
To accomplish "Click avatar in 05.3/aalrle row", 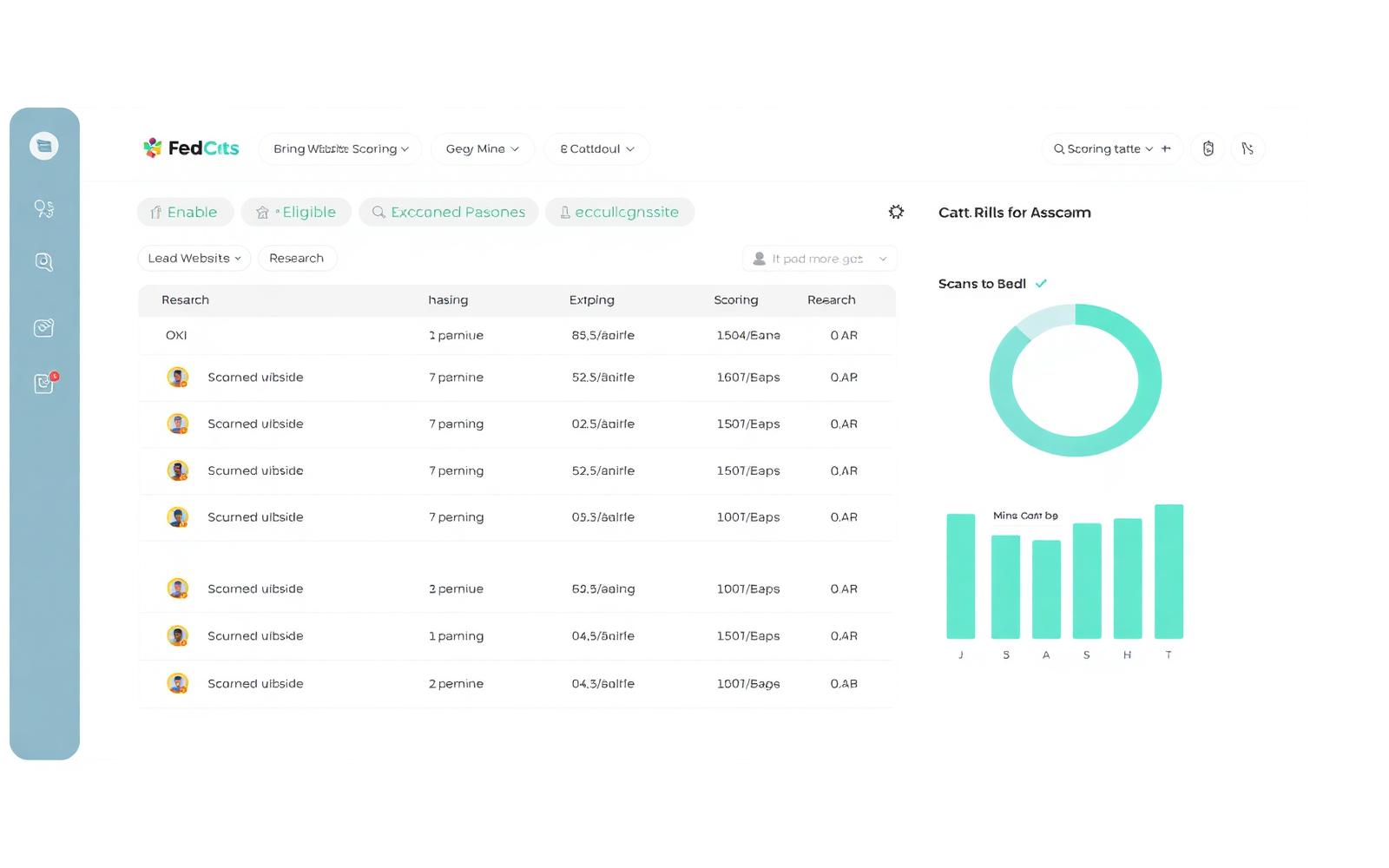I will (x=178, y=517).
